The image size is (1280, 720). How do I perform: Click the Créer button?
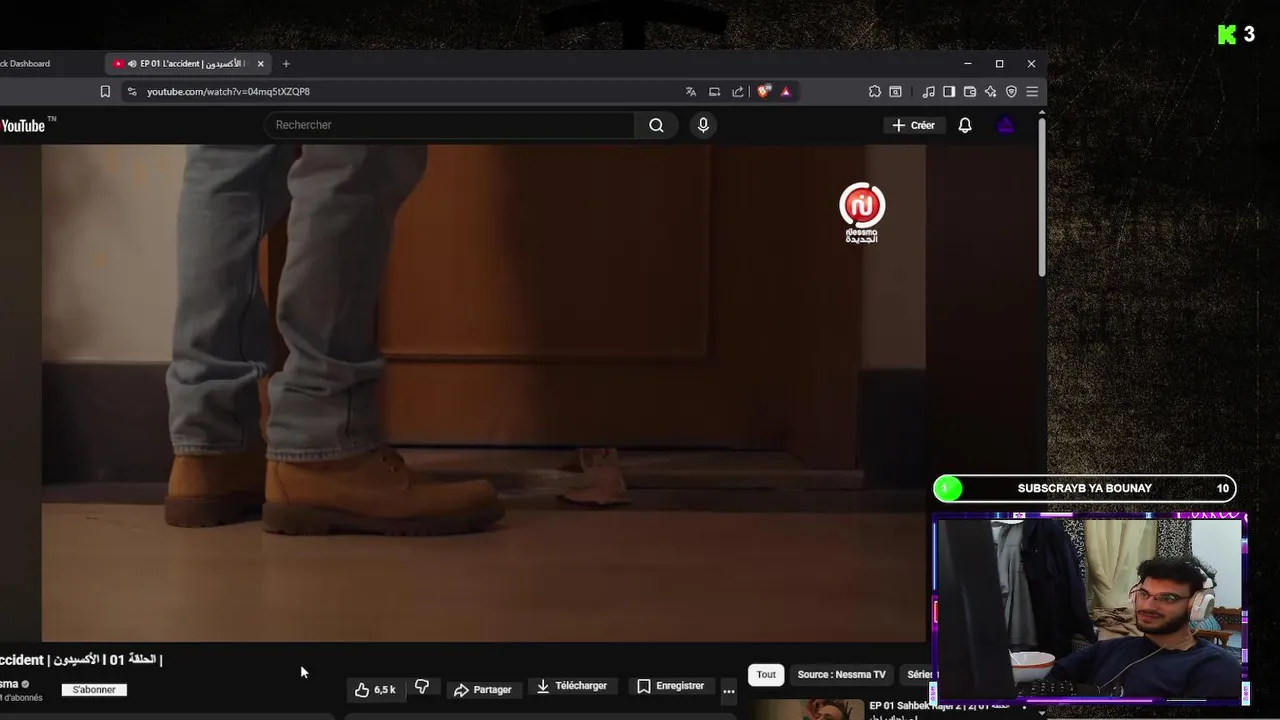(913, 125)
